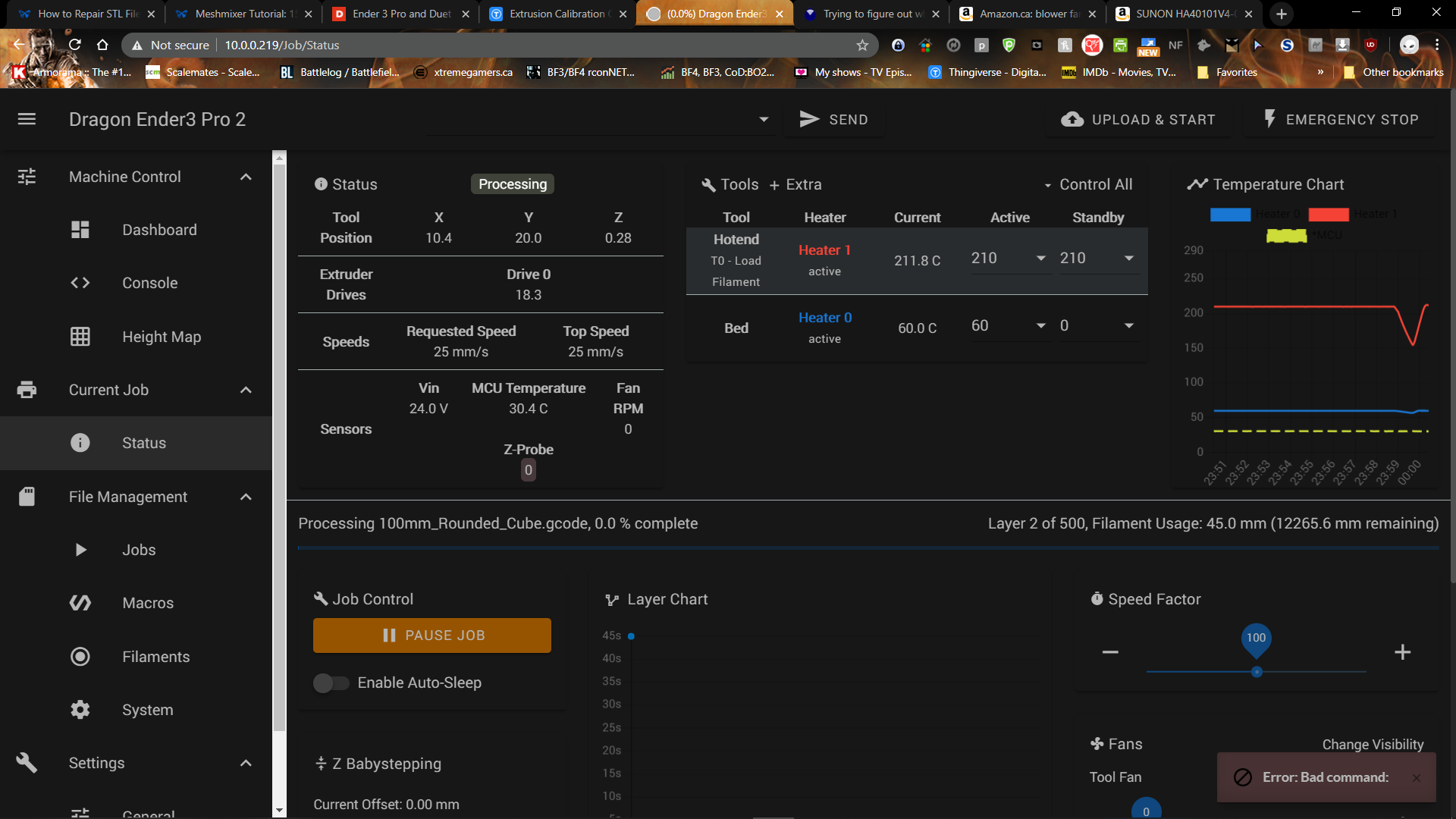This screenshot has height=819, width=1456.
Task: Click the Filaments circle icon
Action: click(80, 657)
